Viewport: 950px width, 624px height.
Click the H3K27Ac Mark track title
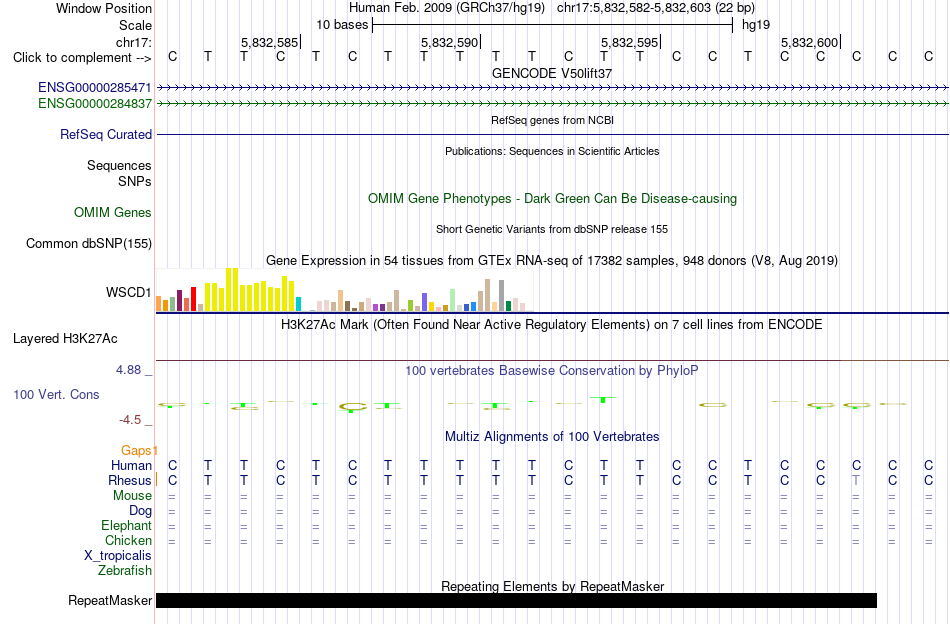point(552,325)
